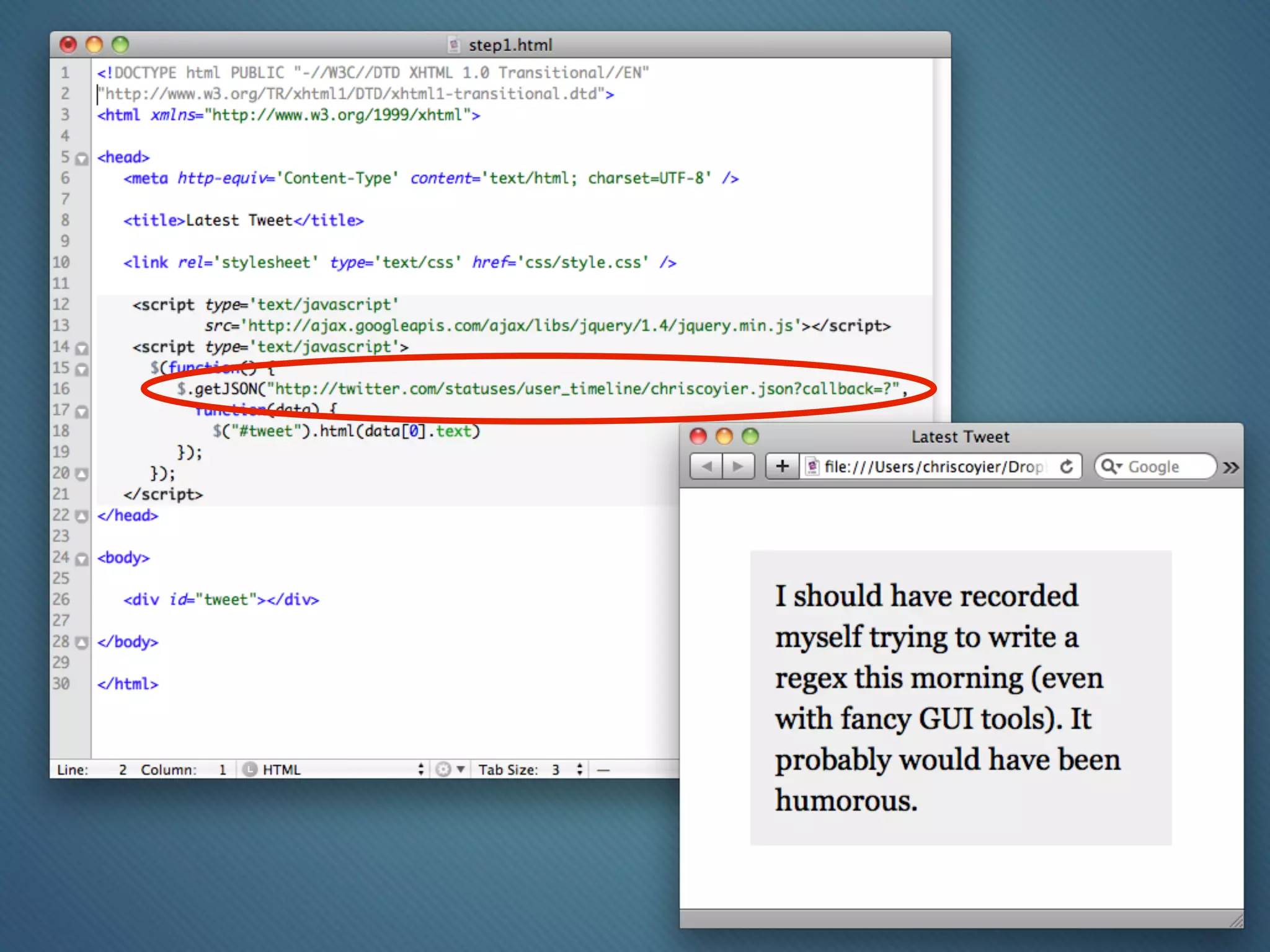
Task: Click the reload icon in address bar
Action: tap(1066, 466)
